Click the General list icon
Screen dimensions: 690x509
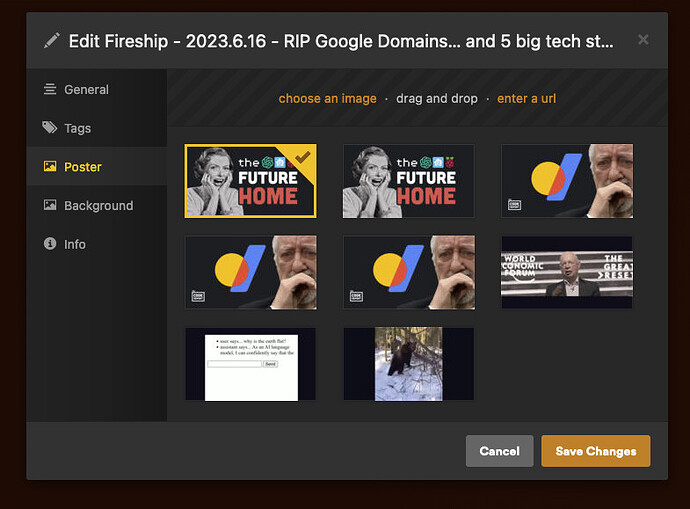pos(50,89)
